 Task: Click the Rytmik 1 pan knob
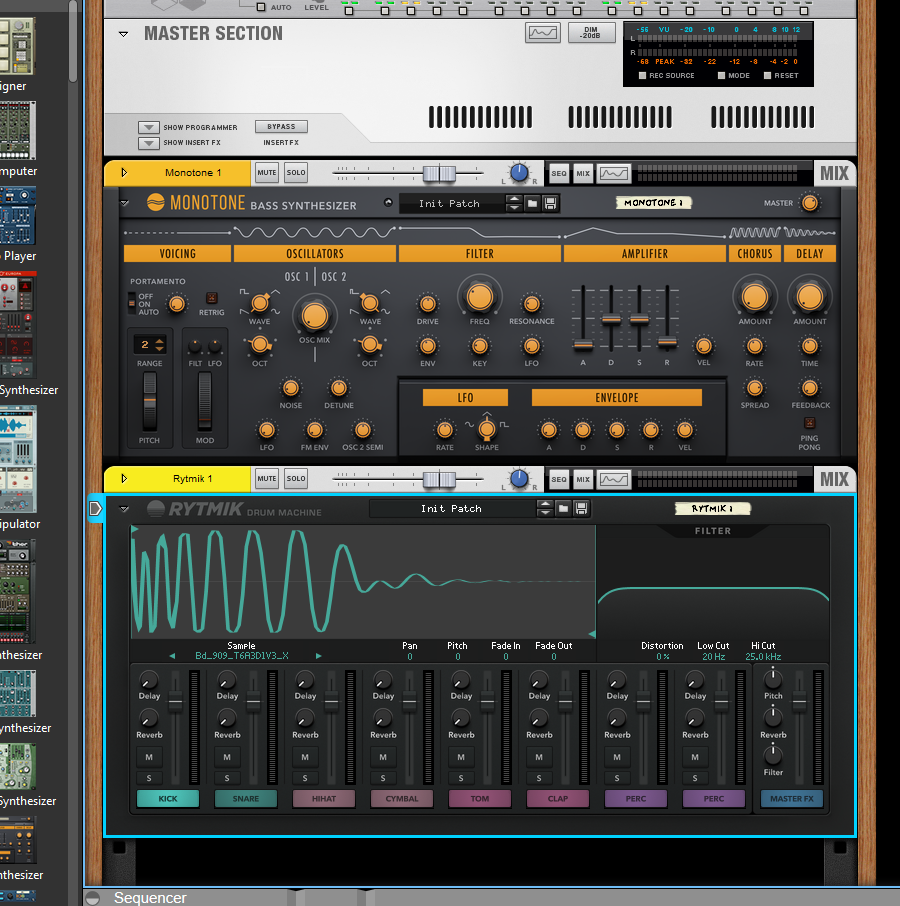[x=519, y=479]
